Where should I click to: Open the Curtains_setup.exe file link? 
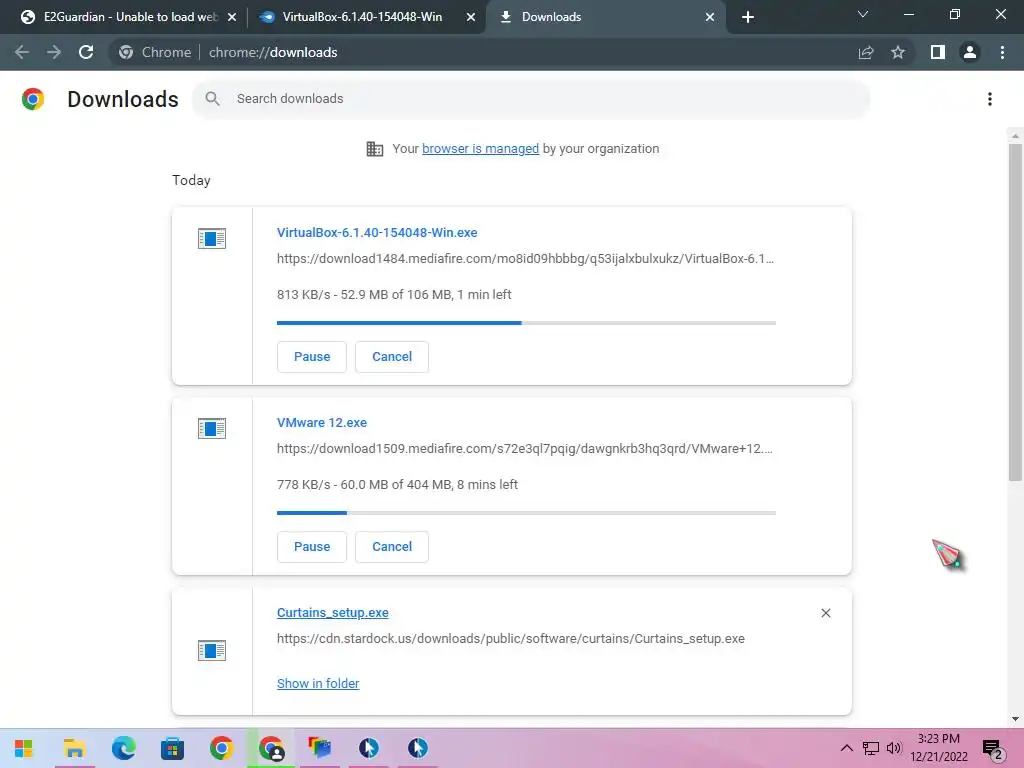pos(332,613)
